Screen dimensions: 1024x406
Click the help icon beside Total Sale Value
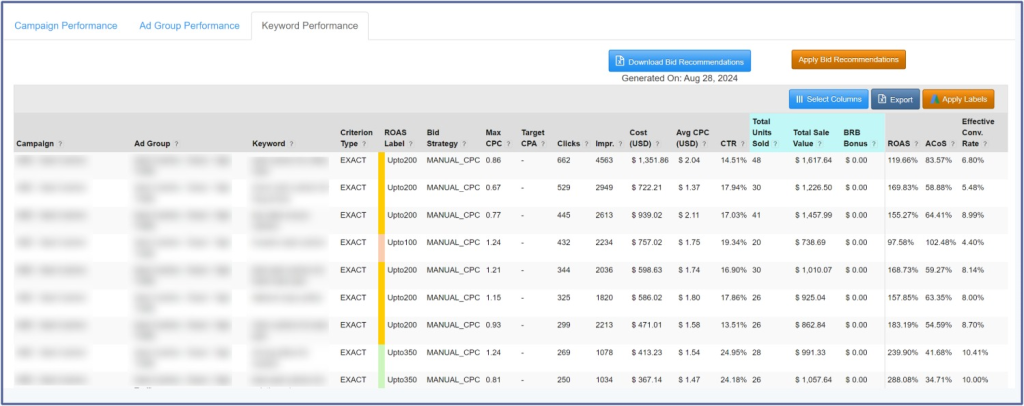coord(819,144)
